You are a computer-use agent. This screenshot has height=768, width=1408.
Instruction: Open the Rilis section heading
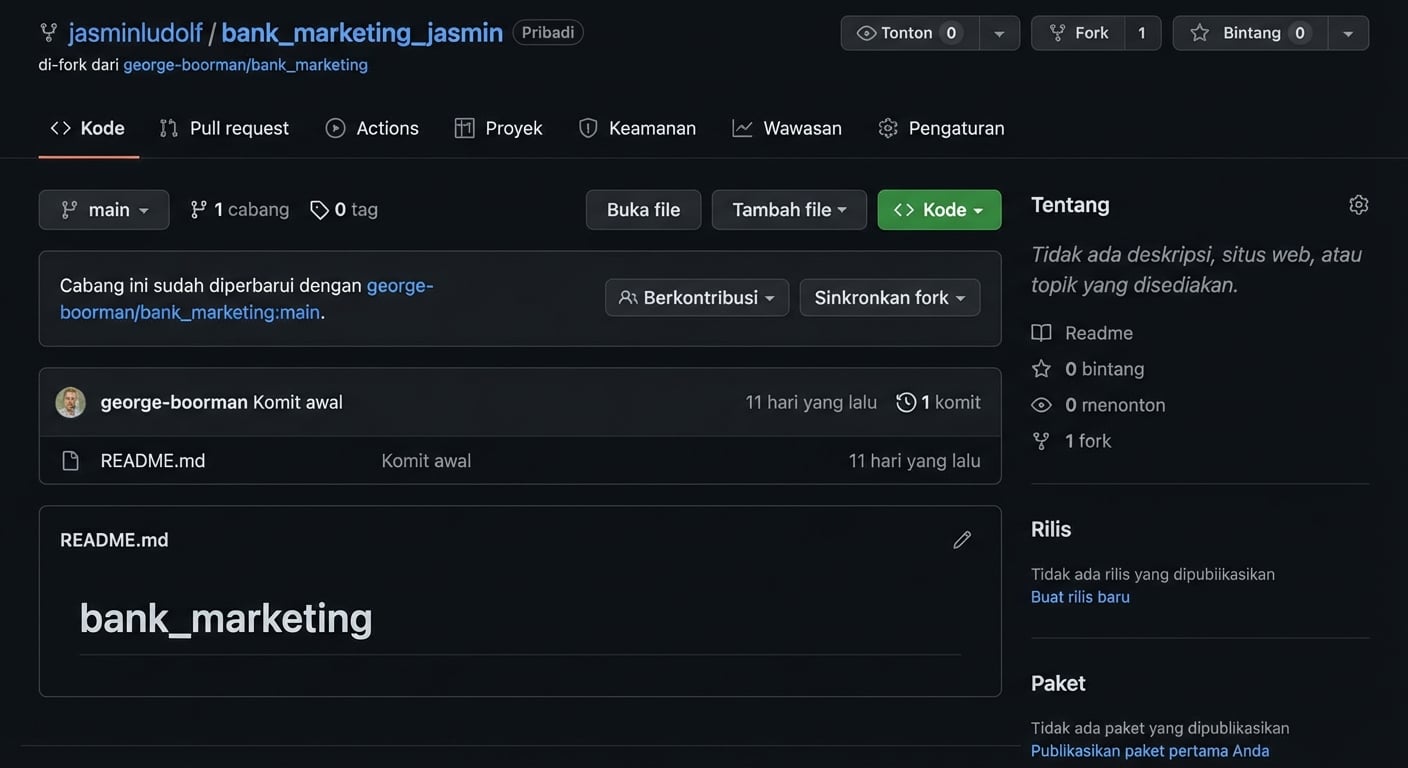pos(1051,529)
